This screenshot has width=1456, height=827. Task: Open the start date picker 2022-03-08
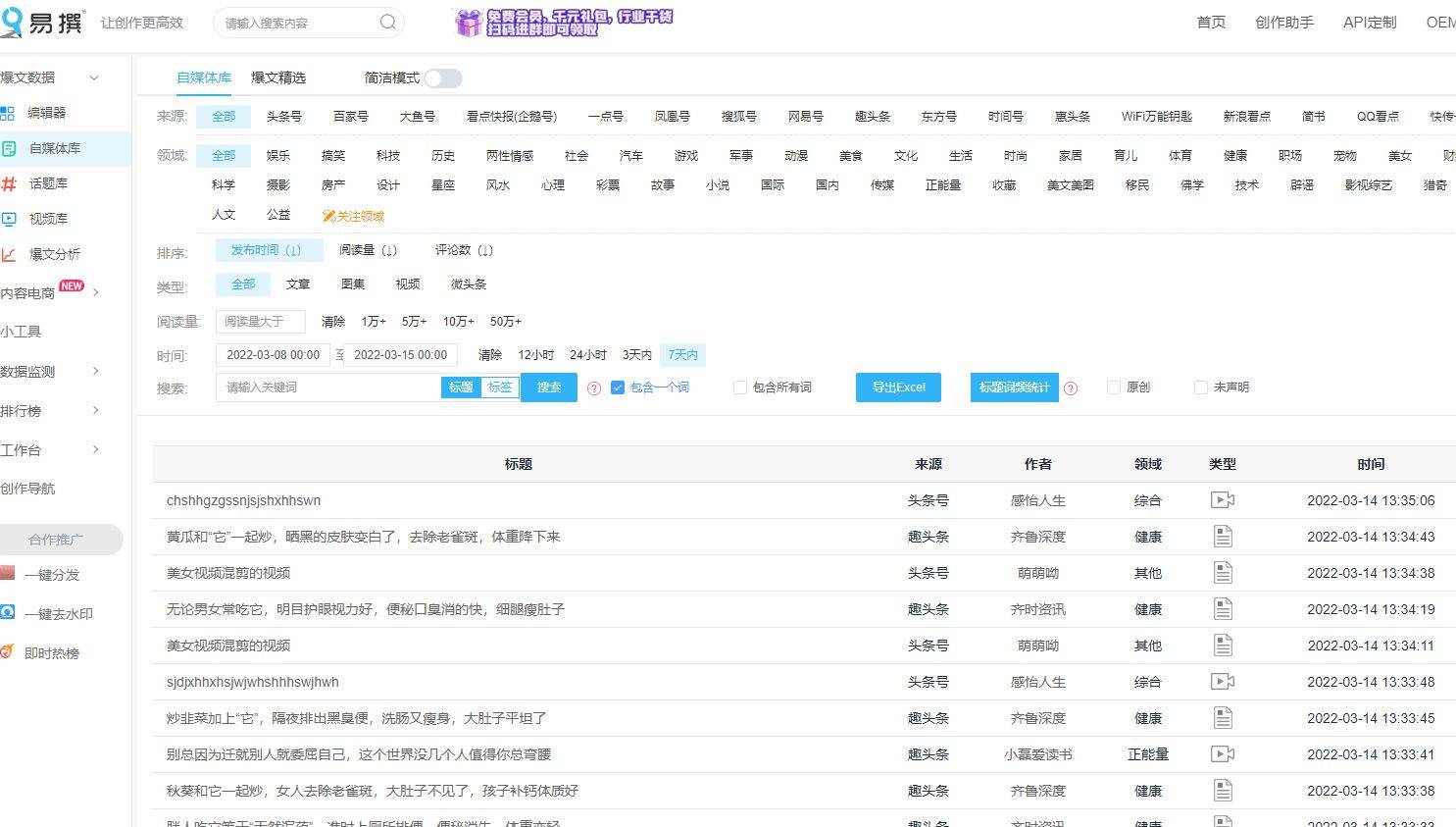[x=274, y=355]
